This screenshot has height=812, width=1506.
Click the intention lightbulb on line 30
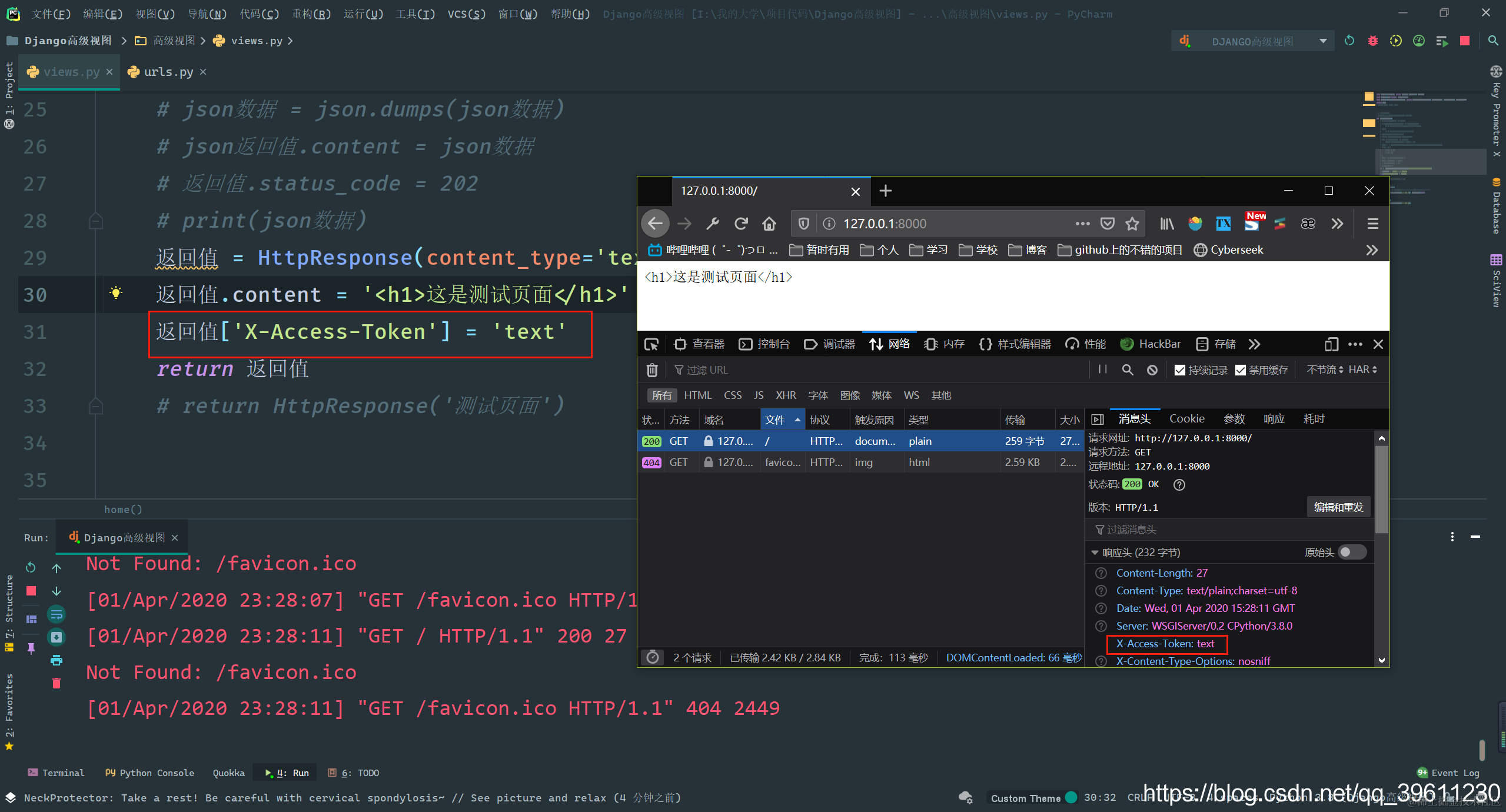click(x=116, y=292)
